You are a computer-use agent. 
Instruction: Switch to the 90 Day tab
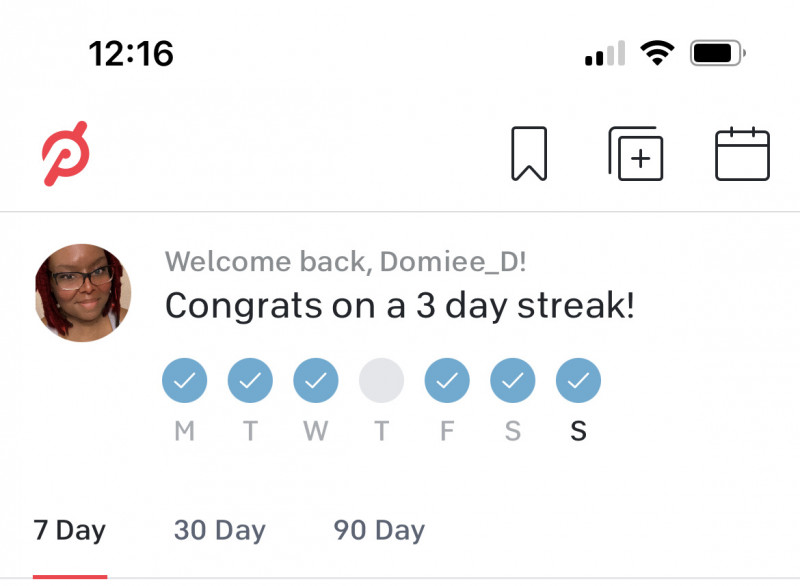tap(379, 530)
